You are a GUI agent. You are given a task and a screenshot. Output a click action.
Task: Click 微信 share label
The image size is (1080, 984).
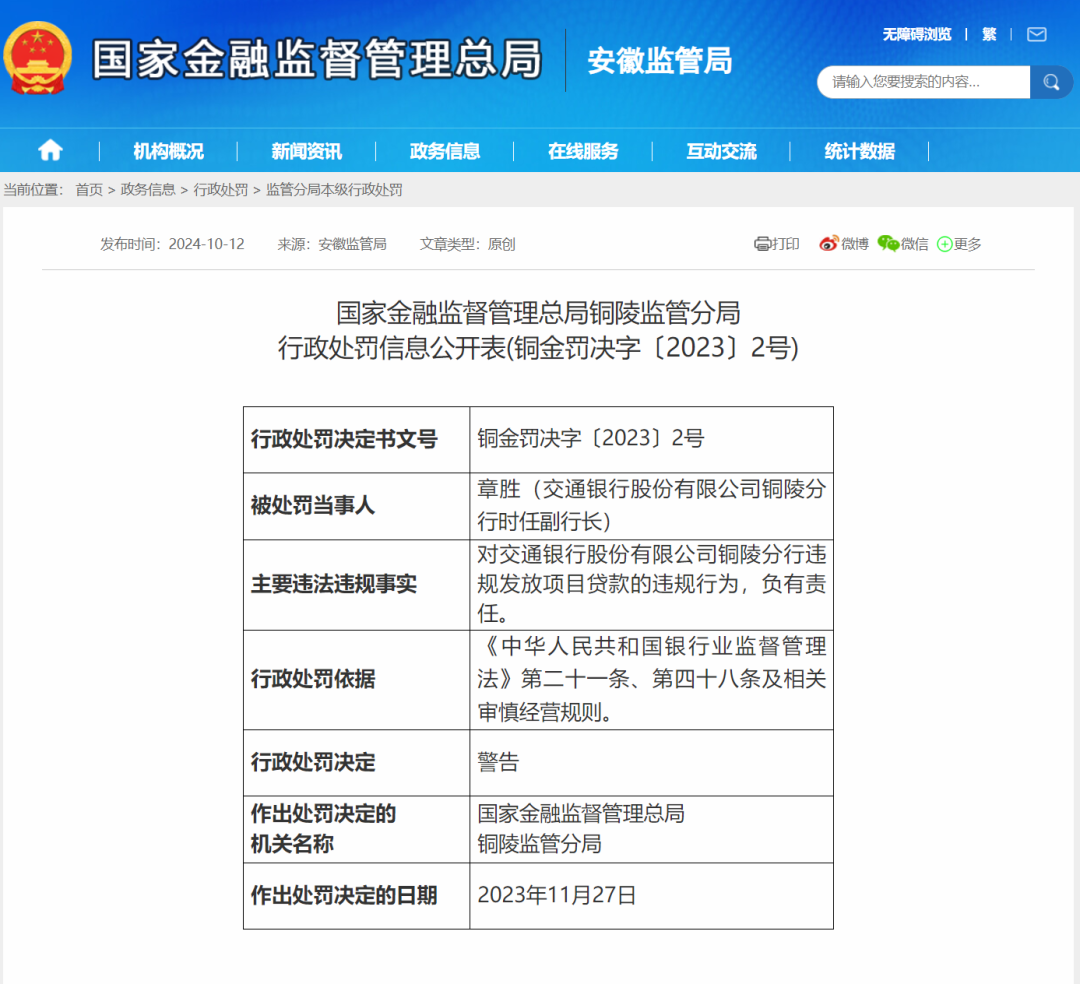[x=915, y=244]
